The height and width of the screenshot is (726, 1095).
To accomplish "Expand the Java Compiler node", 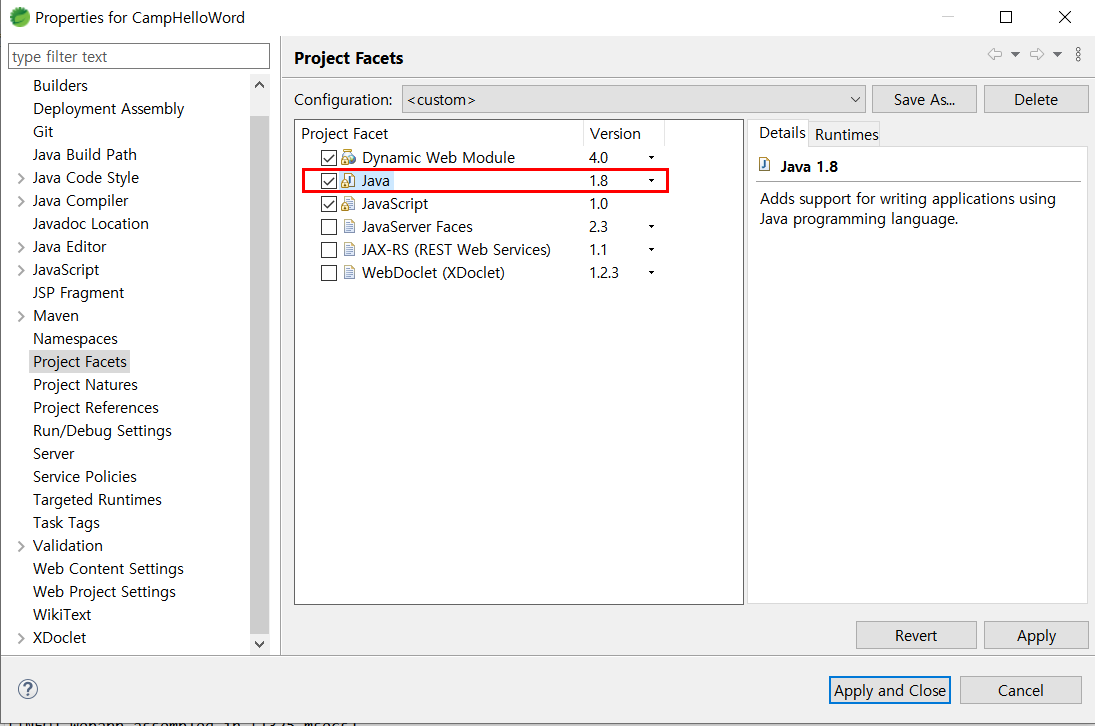I will 21,201.
